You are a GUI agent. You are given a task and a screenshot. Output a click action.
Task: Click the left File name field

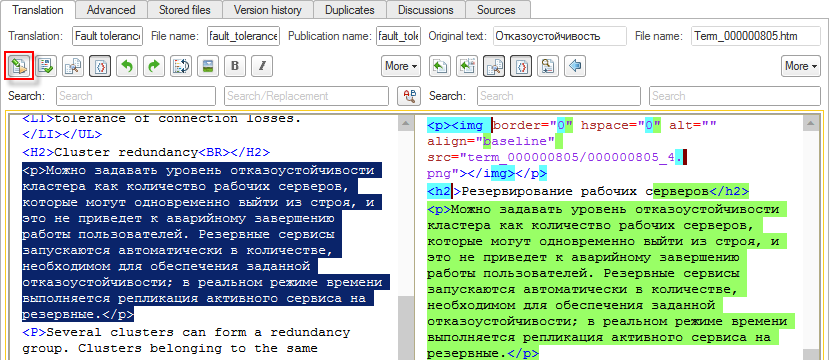click(243, 36)
